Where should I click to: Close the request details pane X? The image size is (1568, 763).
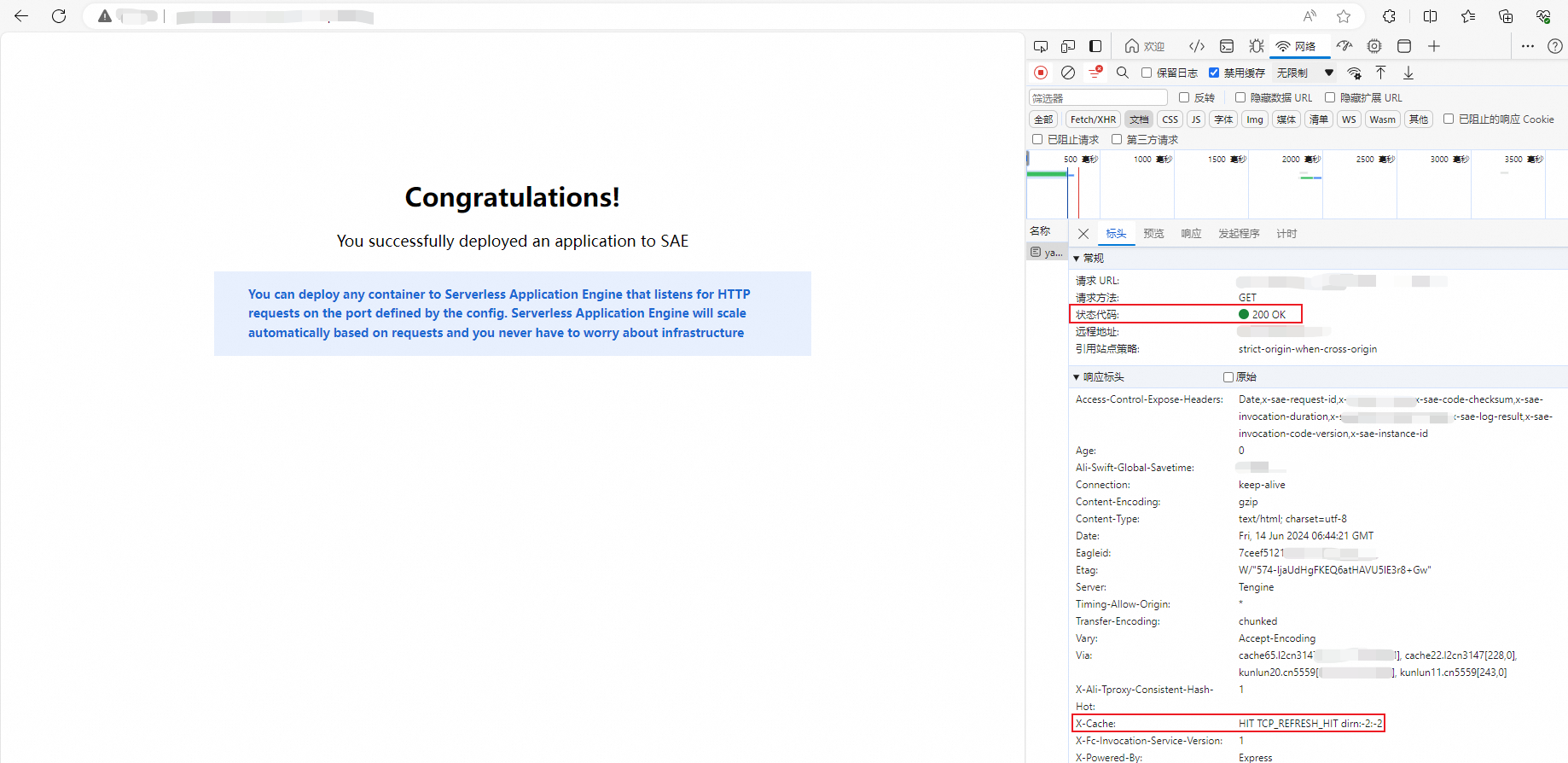point(1083,234)
